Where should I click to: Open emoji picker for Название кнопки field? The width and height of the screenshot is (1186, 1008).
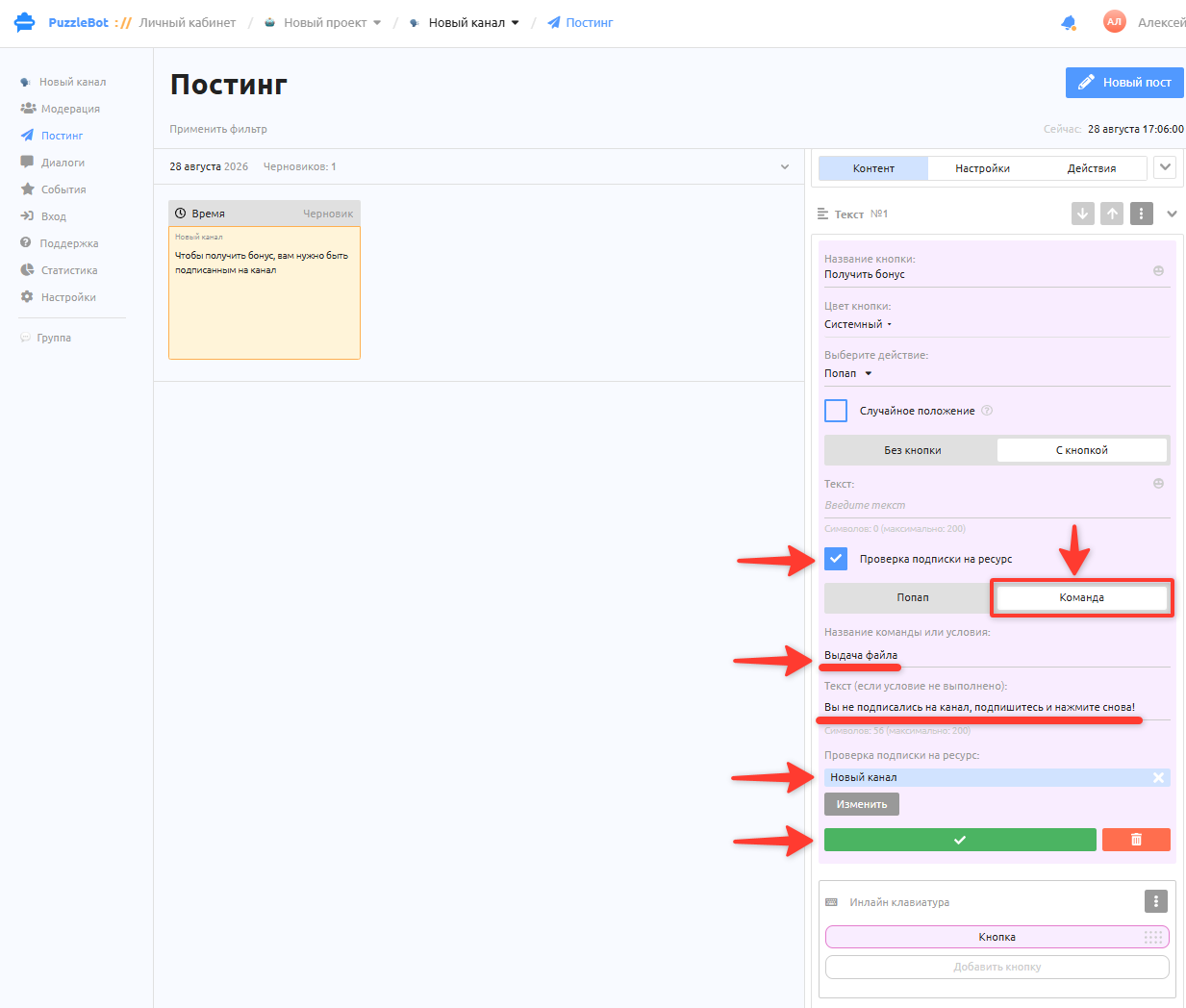pyautogui.click(x=1158, y=271)
